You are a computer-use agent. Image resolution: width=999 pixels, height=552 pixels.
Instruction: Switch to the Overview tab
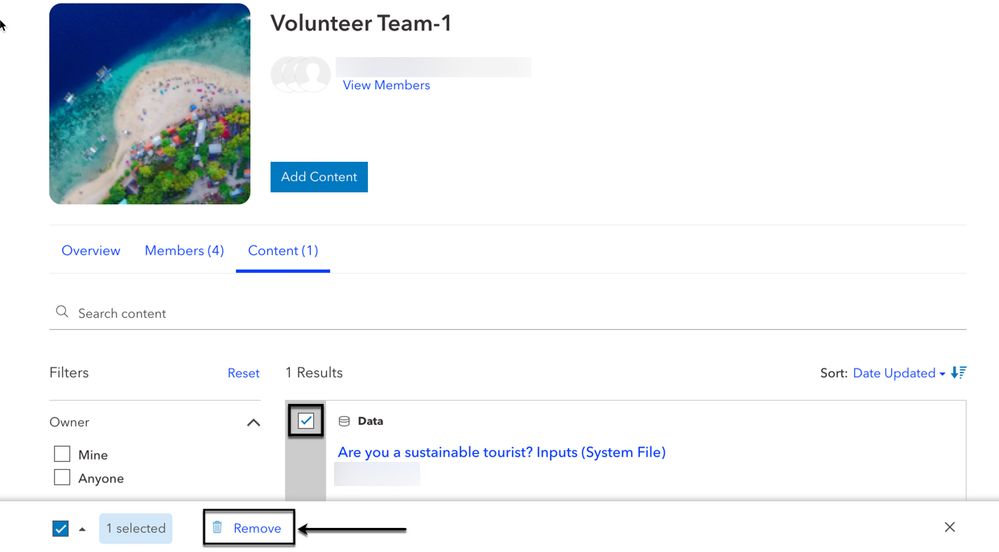(x=91, y=250)
